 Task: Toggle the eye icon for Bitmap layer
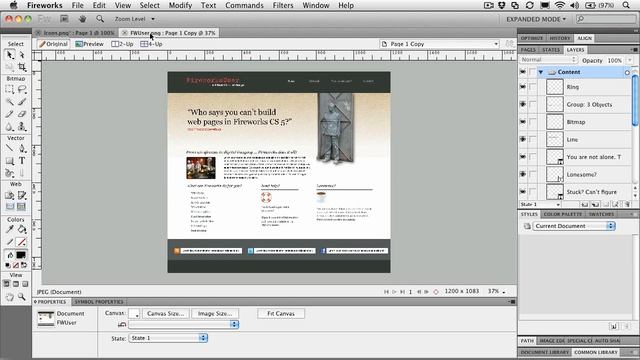click(523, 122)
